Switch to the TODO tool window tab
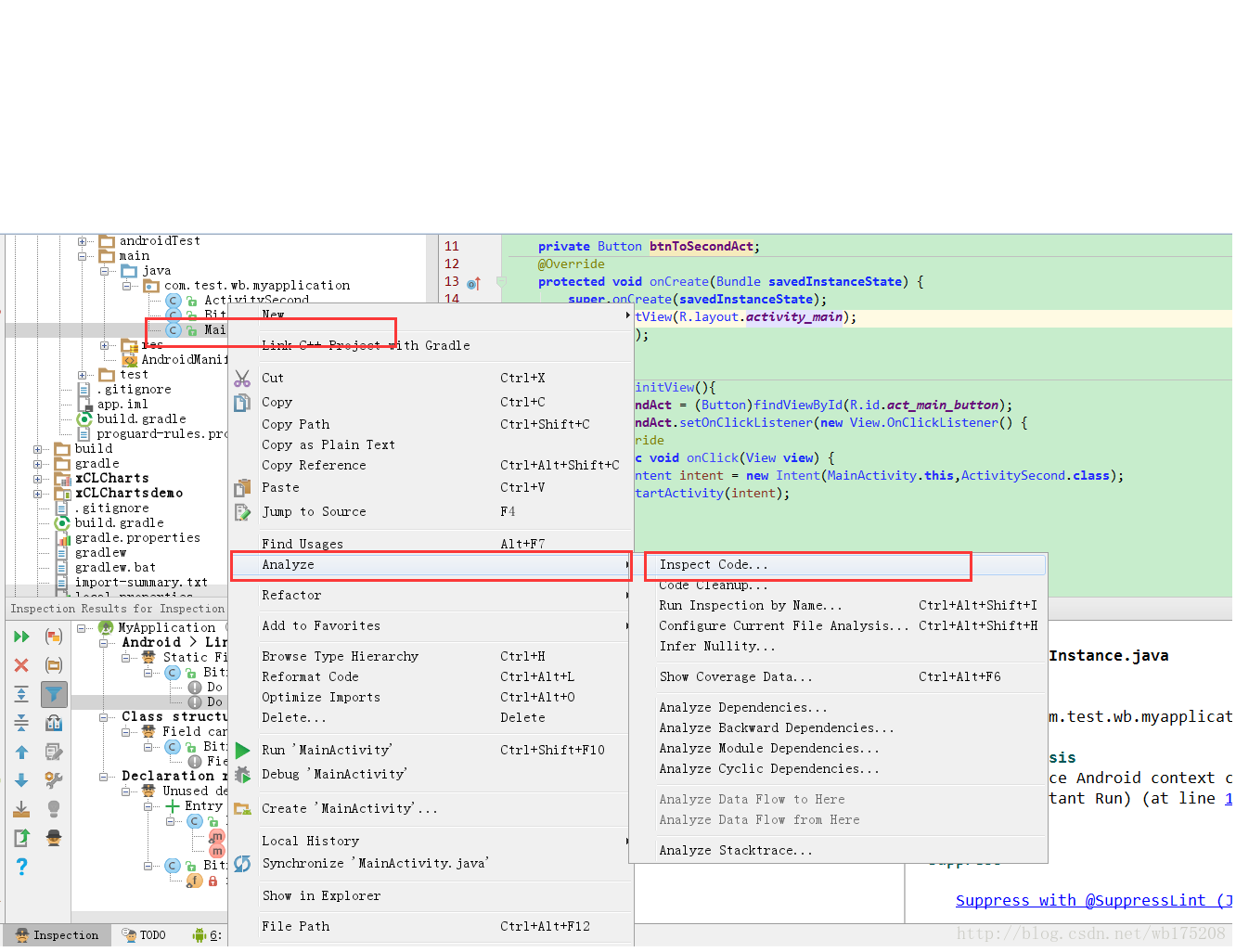The image size is (1236, 952). coord(146,935)
